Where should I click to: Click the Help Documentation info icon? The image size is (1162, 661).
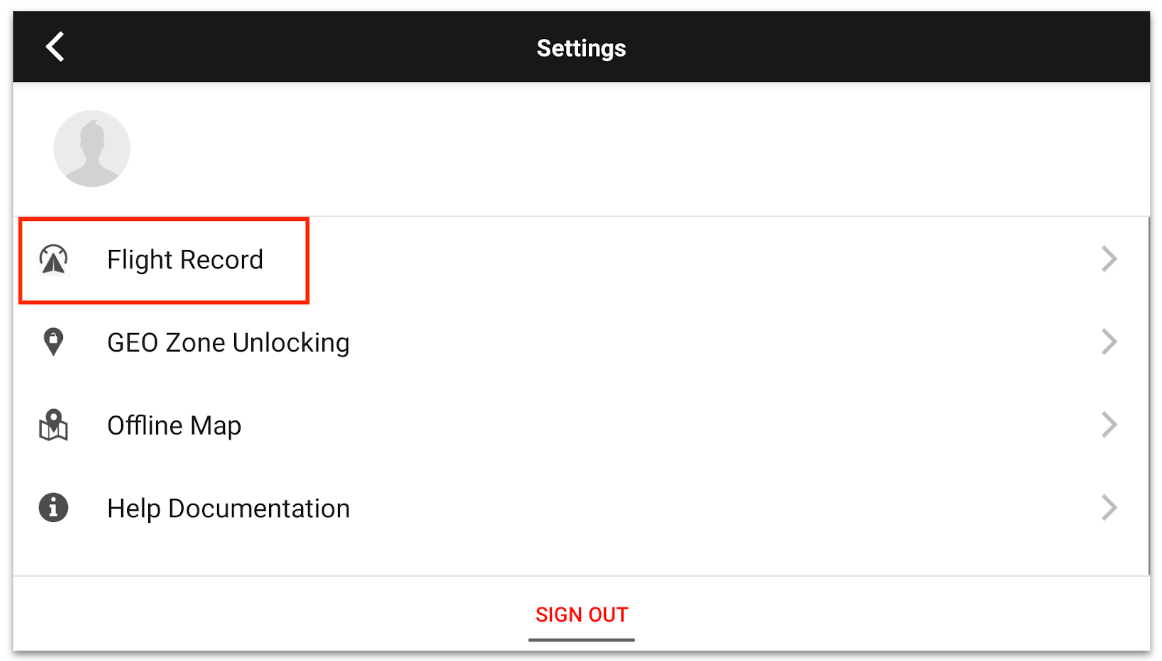click(x=53, y=508)
